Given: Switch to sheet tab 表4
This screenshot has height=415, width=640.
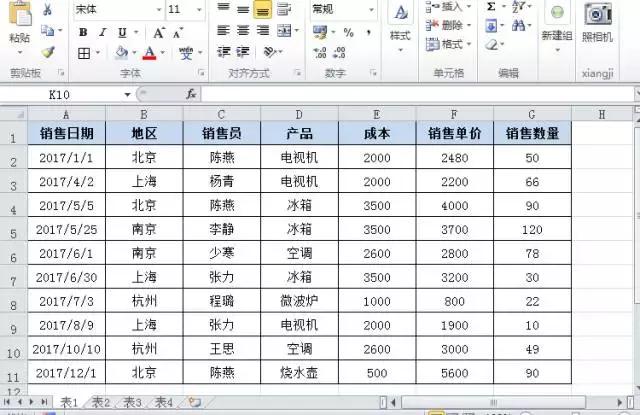Looking at the screenshot, I should click(164, 403).
